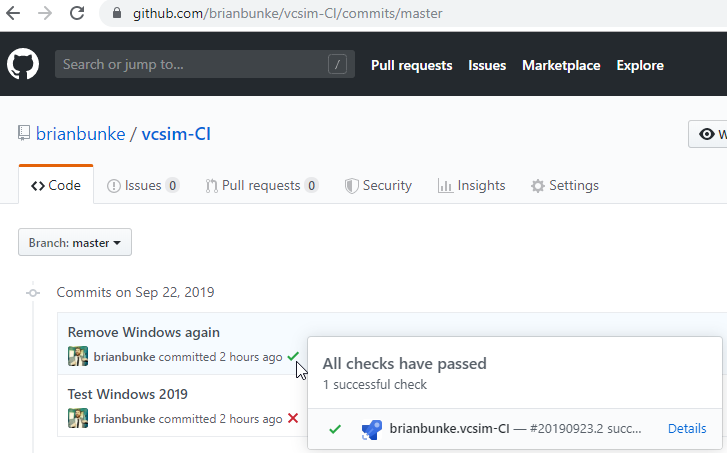Go to the Insights tab
Viewport: 727px width, 453px height.
point(471,185)
